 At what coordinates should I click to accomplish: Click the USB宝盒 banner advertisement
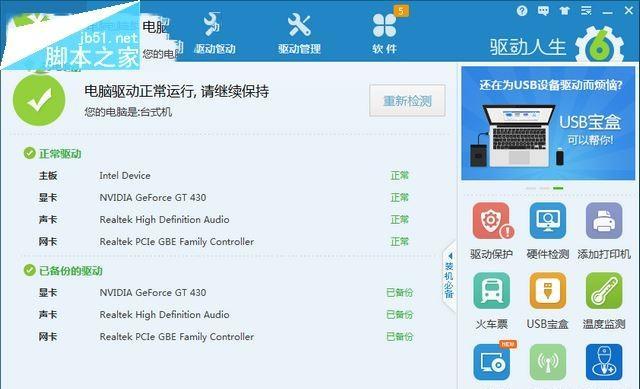[x=548, y=123]
